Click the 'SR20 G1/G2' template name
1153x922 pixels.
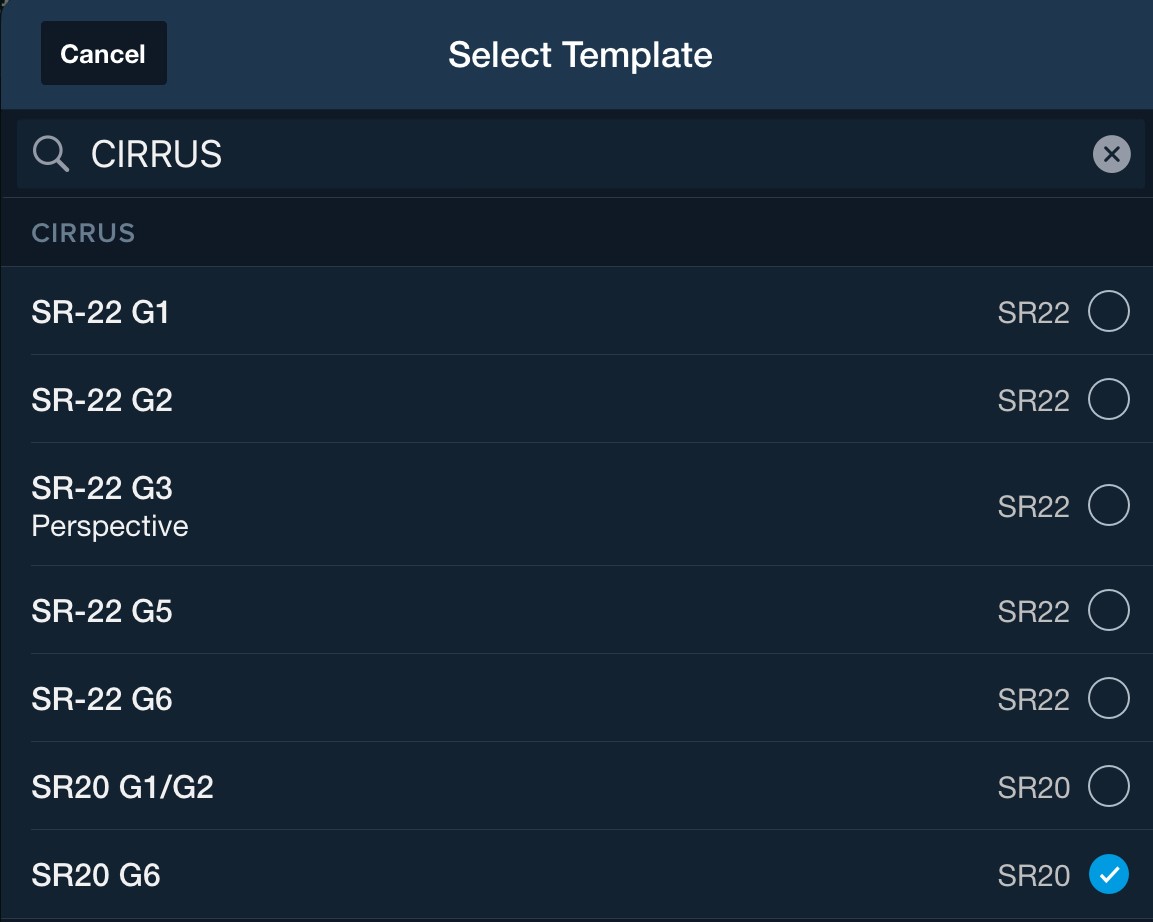click(x=123, y=787)
